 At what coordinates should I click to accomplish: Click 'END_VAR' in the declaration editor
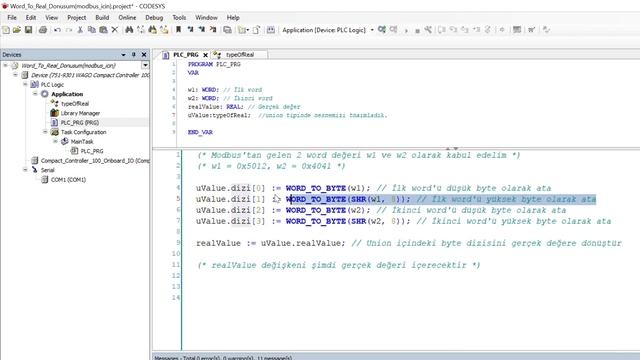[200, 132]
